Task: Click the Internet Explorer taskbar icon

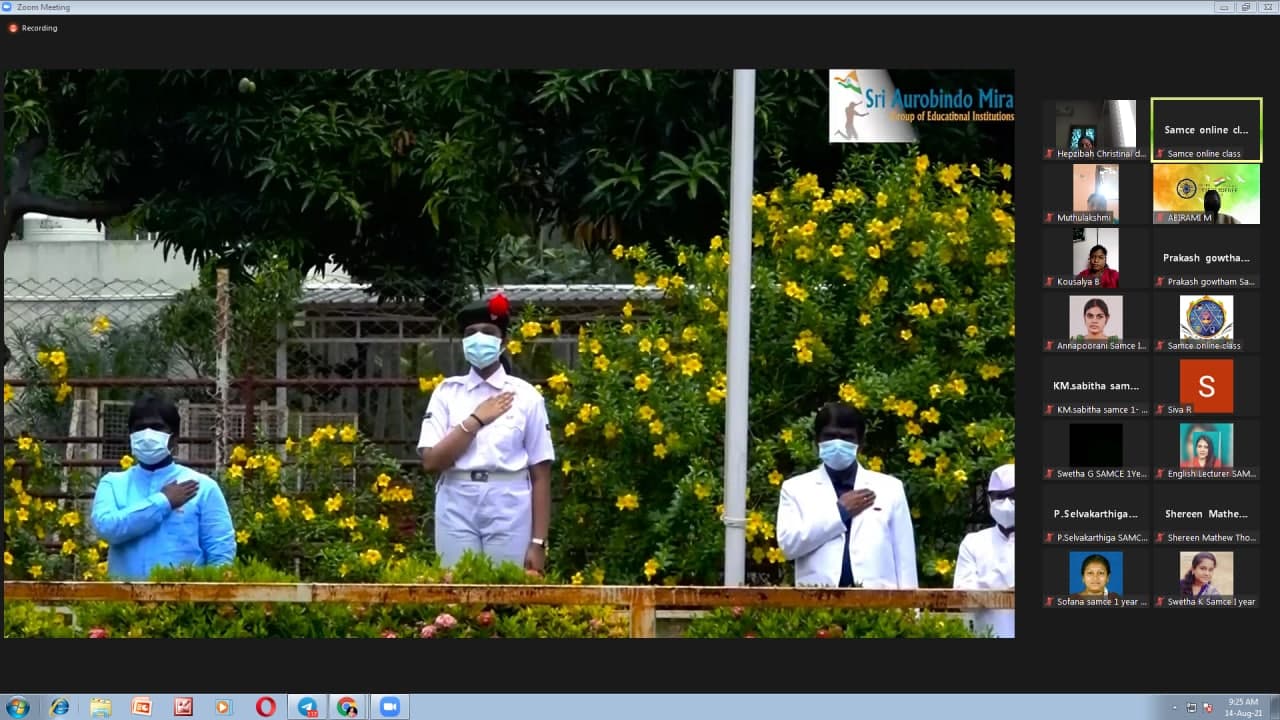Action: pyautogui.click(x=60, y=707)
